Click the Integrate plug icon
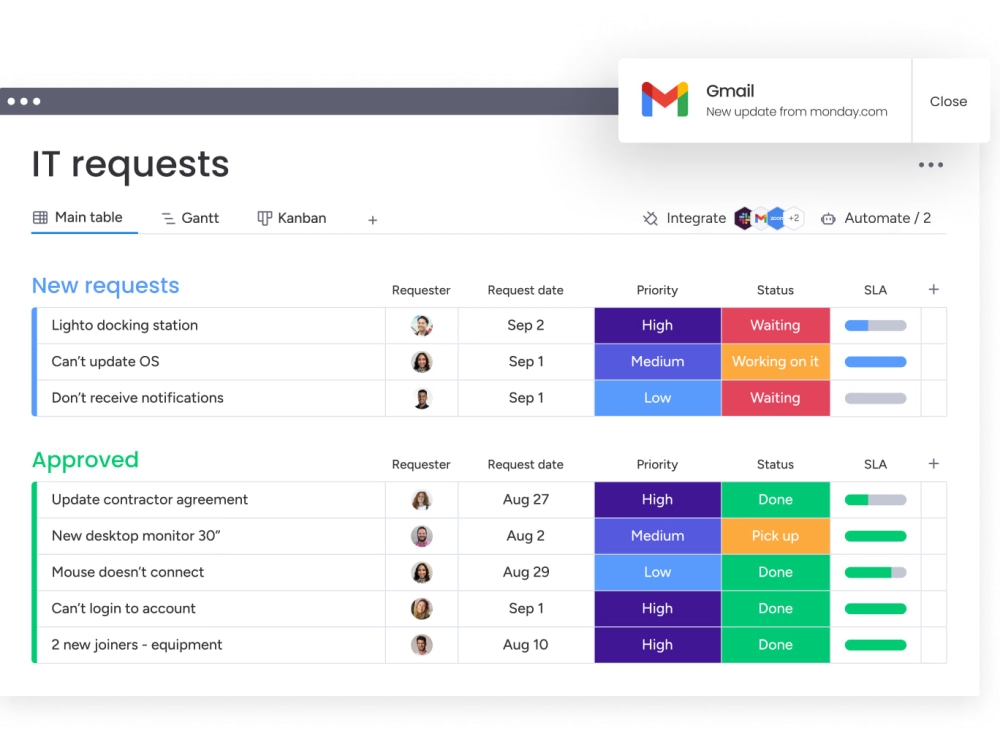1000x750 pixels. [x=650, y=219]
